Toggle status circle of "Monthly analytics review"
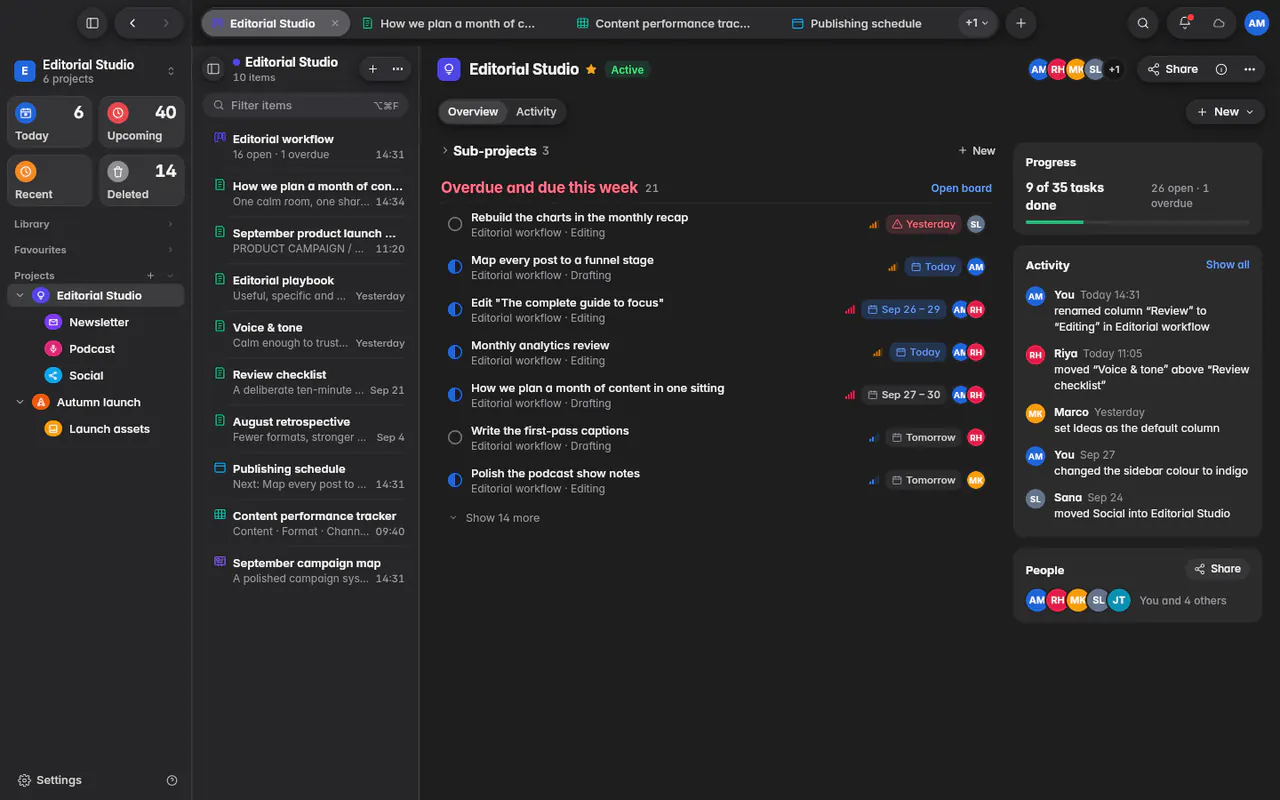Screen dimensions: 1280x800 click(455, 352)
